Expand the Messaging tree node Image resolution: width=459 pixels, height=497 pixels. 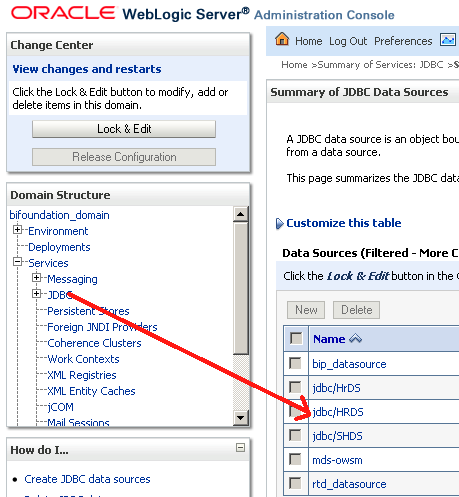(37, 278)
